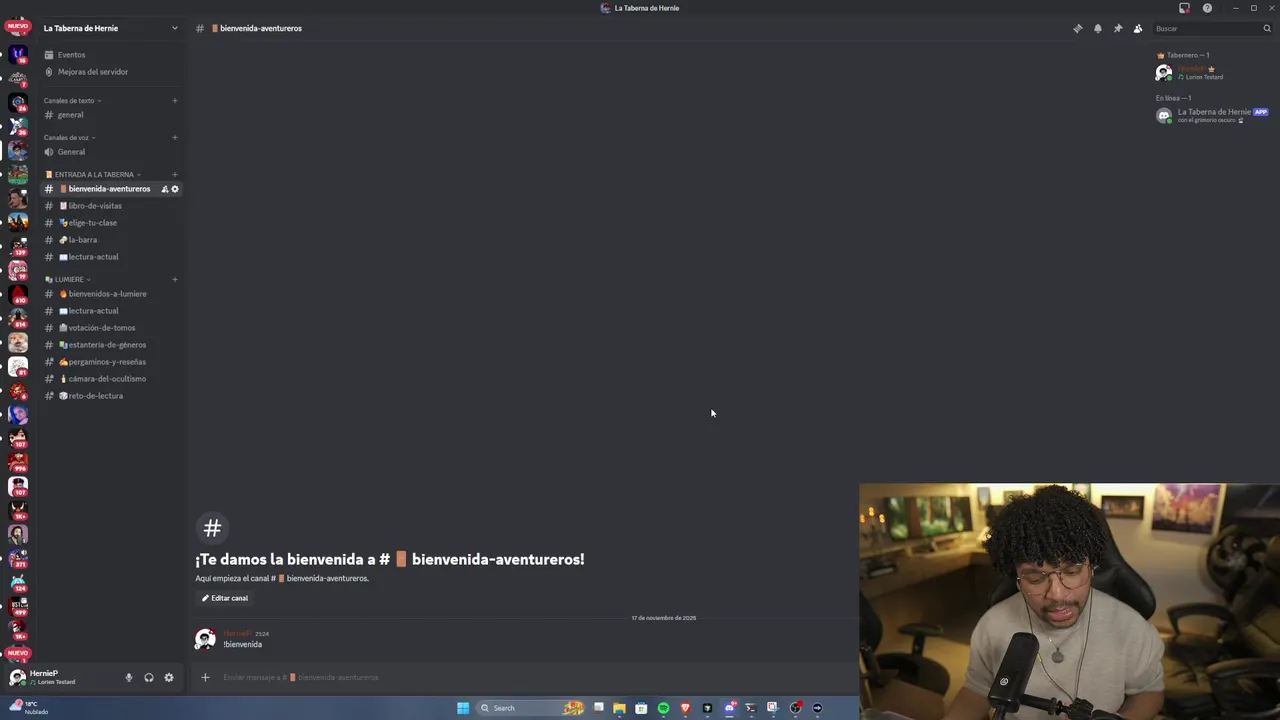The image size is (1280, 720).
Task: Toggle the microphone mute
Action: pos(128,677)
